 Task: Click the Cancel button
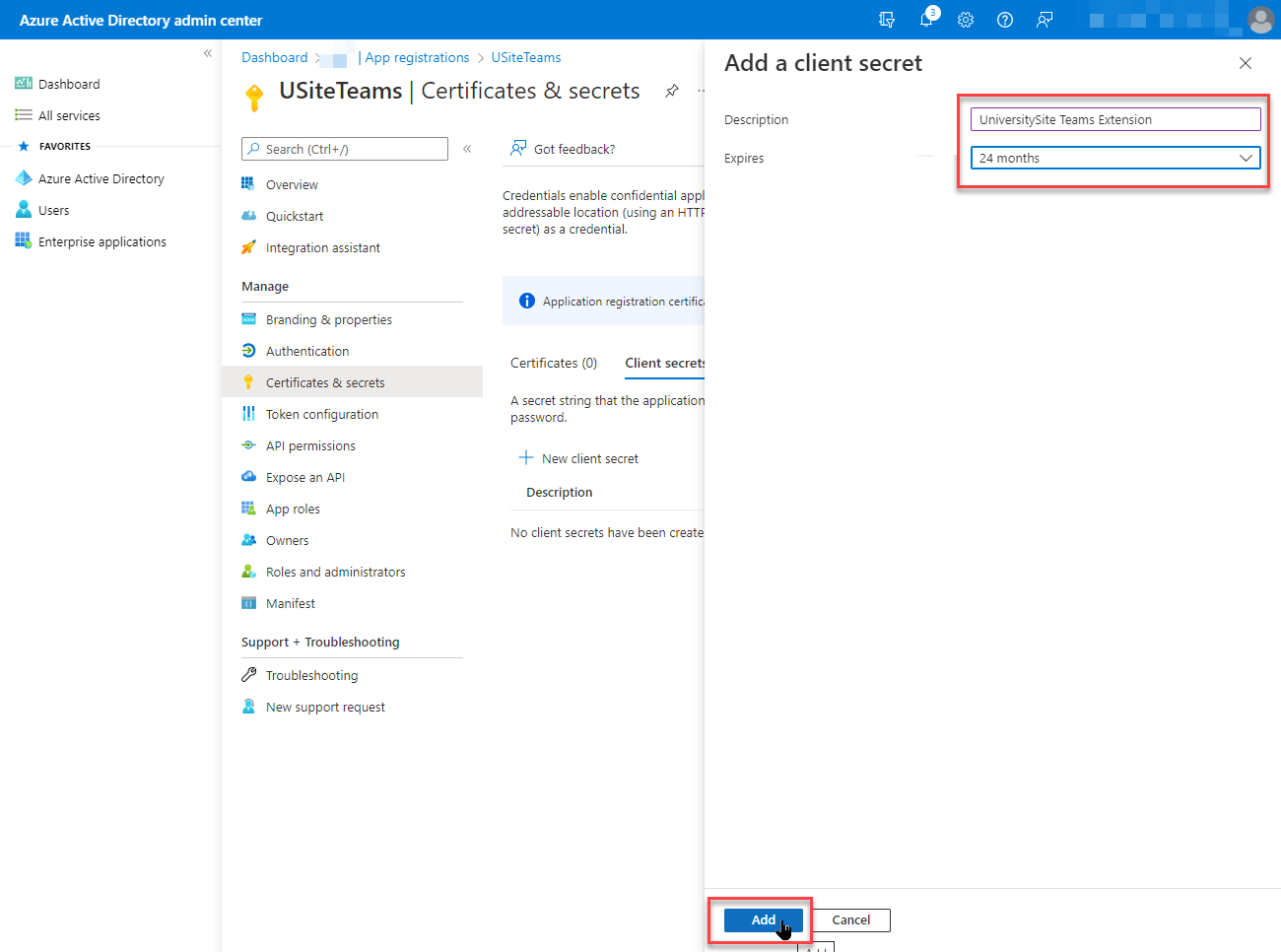tap(850, 919)
